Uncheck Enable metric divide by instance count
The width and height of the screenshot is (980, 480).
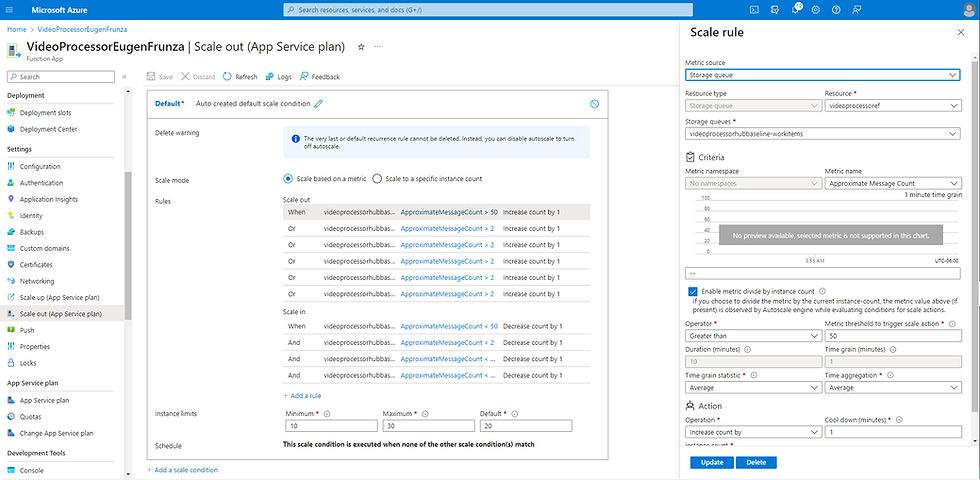click(692, 291)
